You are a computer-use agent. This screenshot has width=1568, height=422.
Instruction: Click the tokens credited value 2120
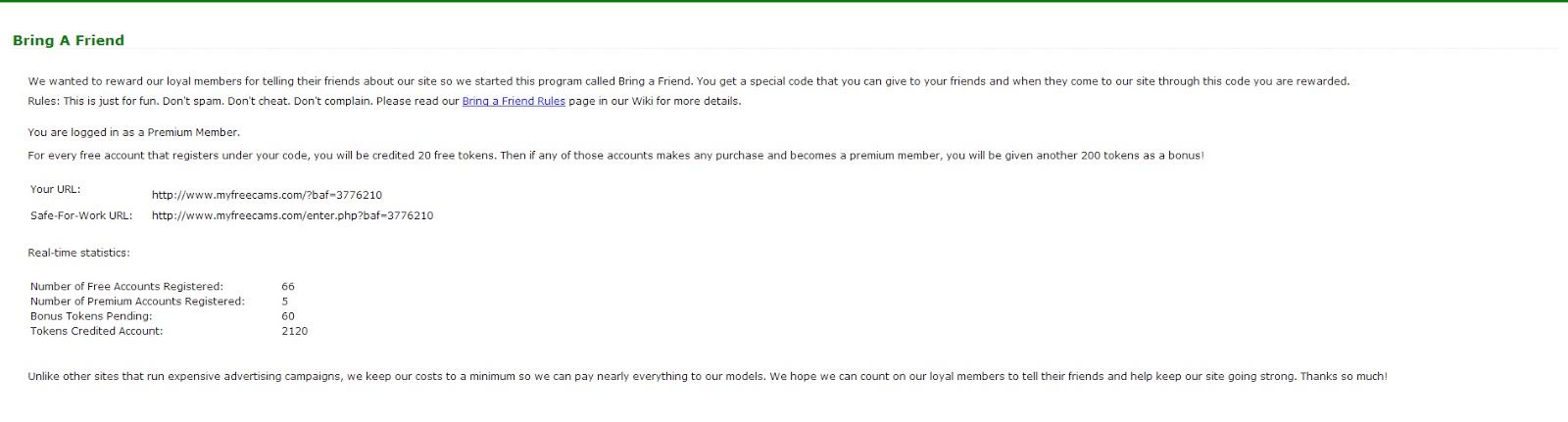point(295,331)
